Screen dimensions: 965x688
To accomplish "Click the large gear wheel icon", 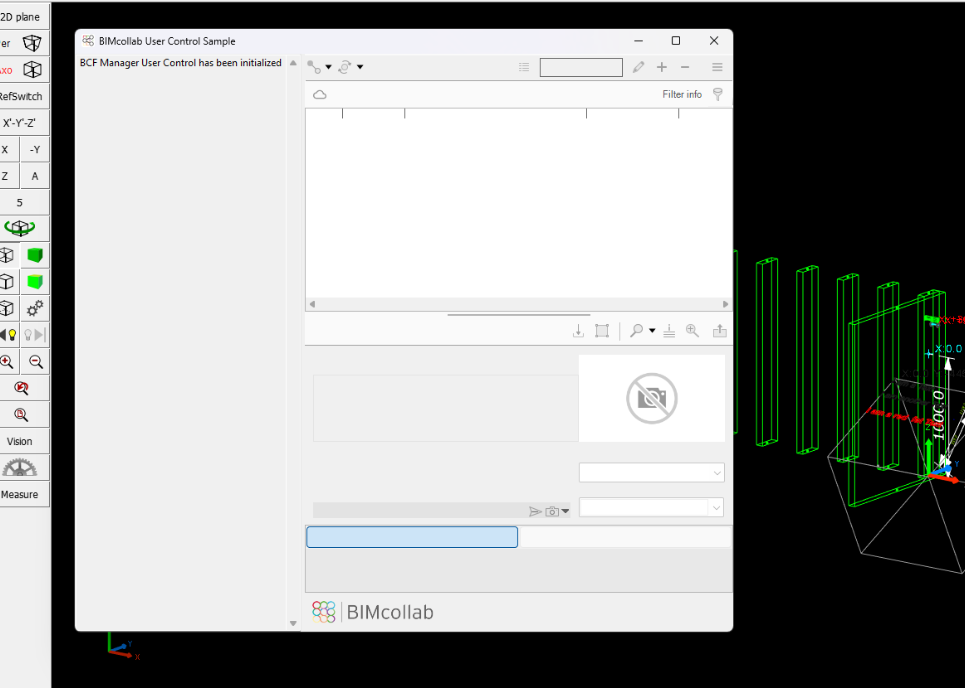I will [x=20, y=468].
